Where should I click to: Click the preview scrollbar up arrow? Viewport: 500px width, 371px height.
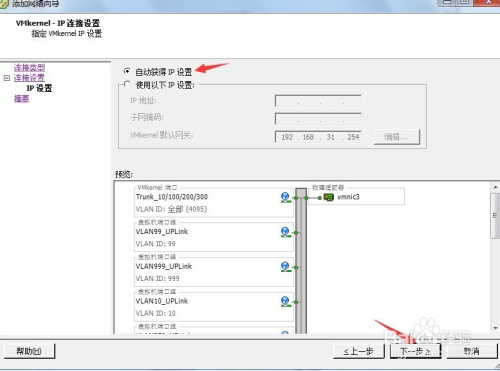coord(495,187)
